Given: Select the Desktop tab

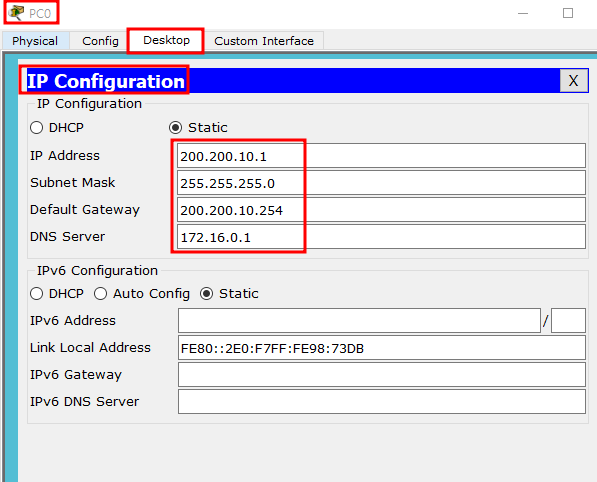Looking at the screenshot, I should pos(166,40).
